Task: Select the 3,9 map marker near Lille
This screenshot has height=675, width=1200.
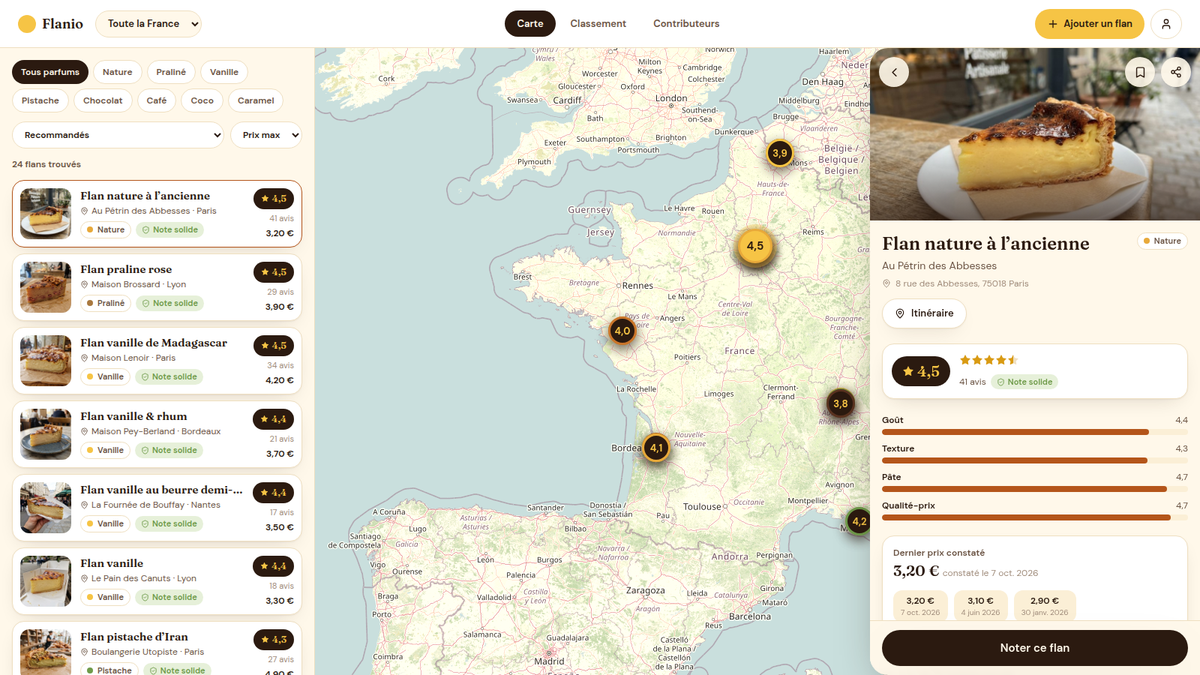Action: point(780,153)
